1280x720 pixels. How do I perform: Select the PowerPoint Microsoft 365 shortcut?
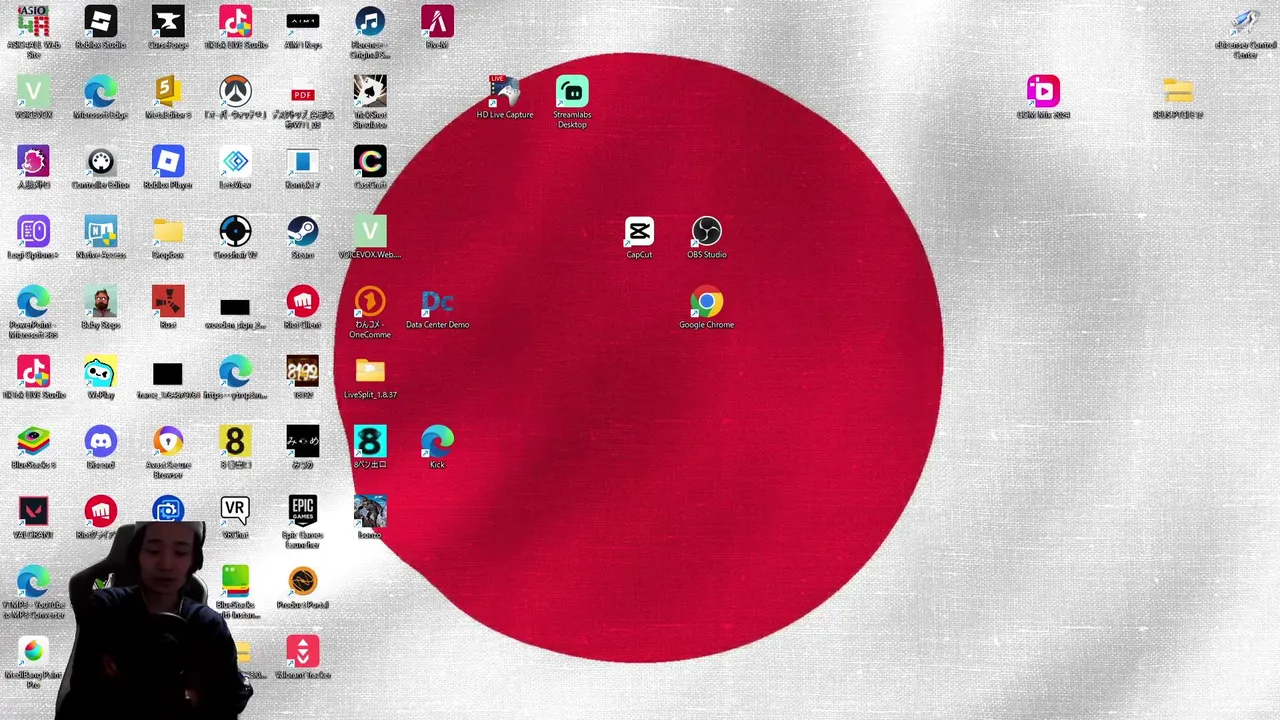[33, 302]
